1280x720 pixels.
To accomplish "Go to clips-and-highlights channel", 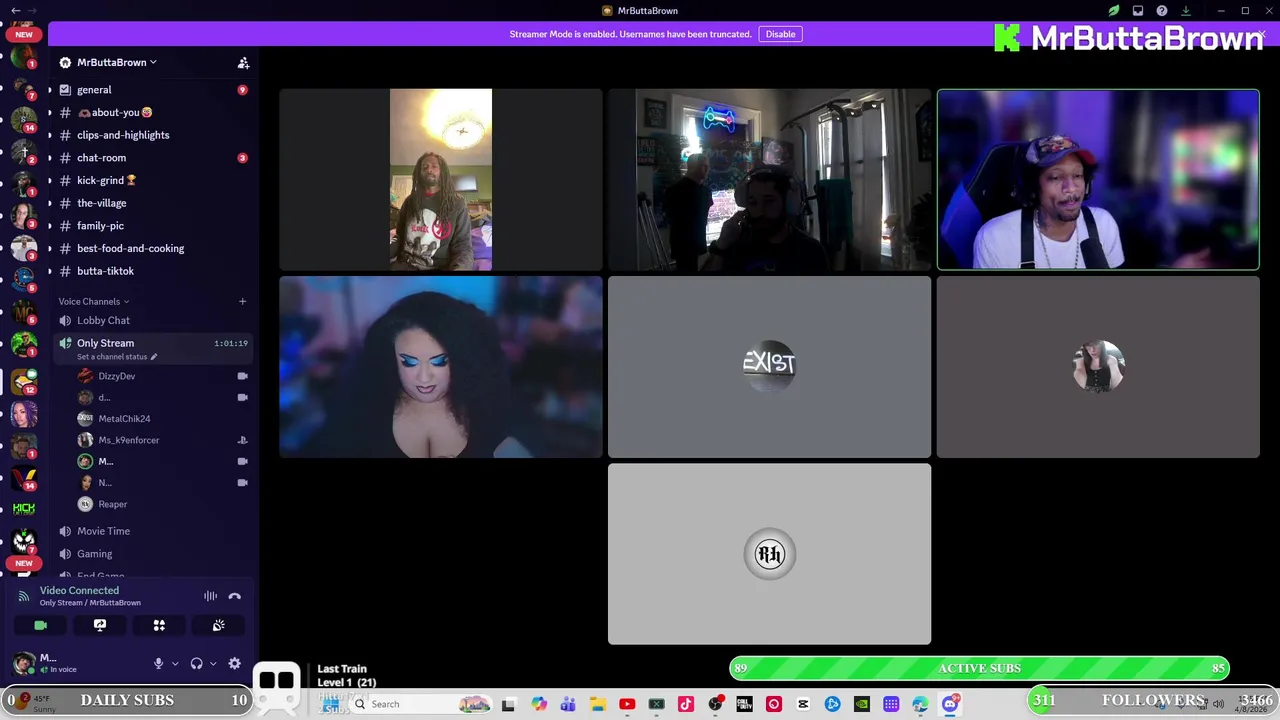I will click(150, 135).
